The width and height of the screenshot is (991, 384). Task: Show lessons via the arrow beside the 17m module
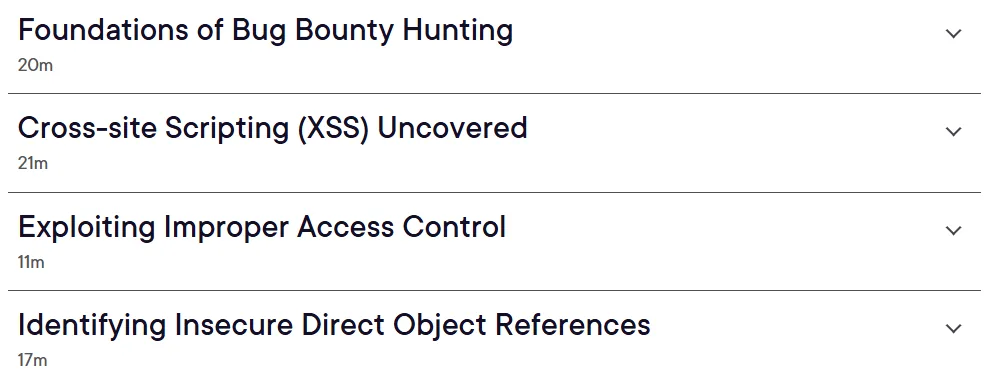(x=953, y=328)
